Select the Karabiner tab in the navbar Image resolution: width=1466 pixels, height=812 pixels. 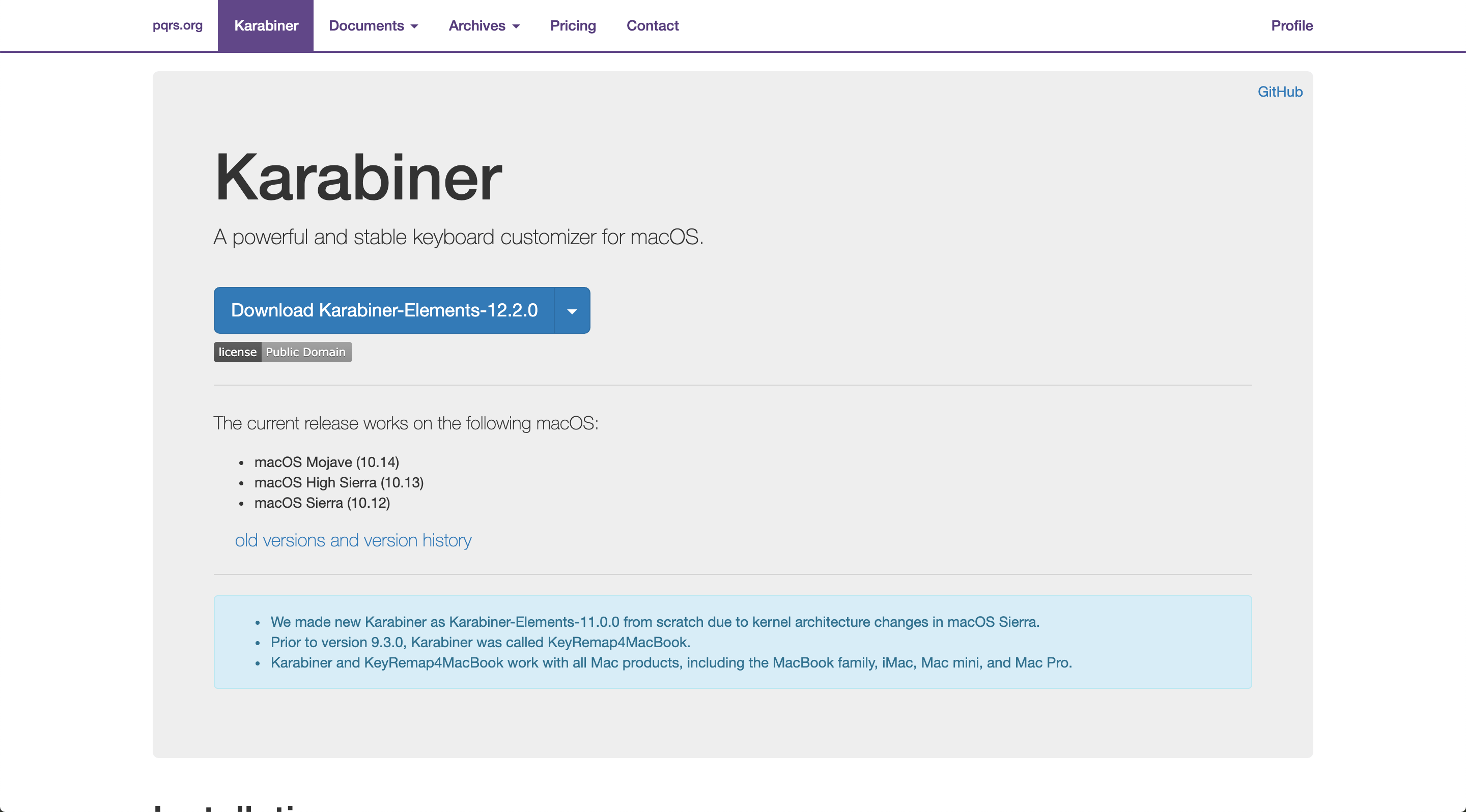pyautogui.click(x=265, y=25)
